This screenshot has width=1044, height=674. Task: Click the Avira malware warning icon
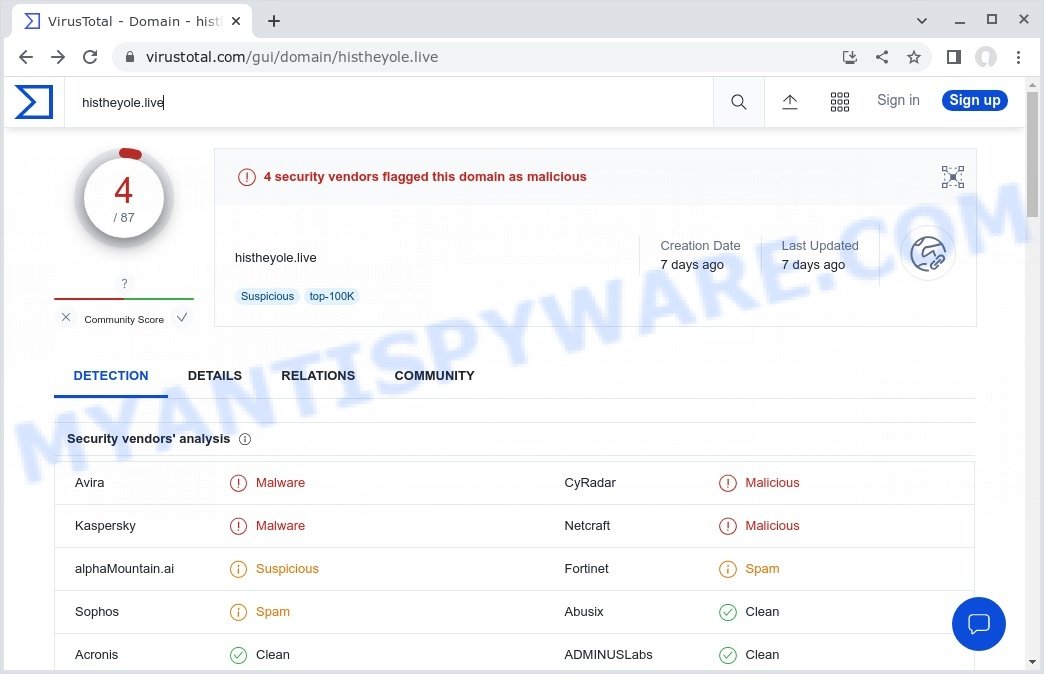point(238,483)
